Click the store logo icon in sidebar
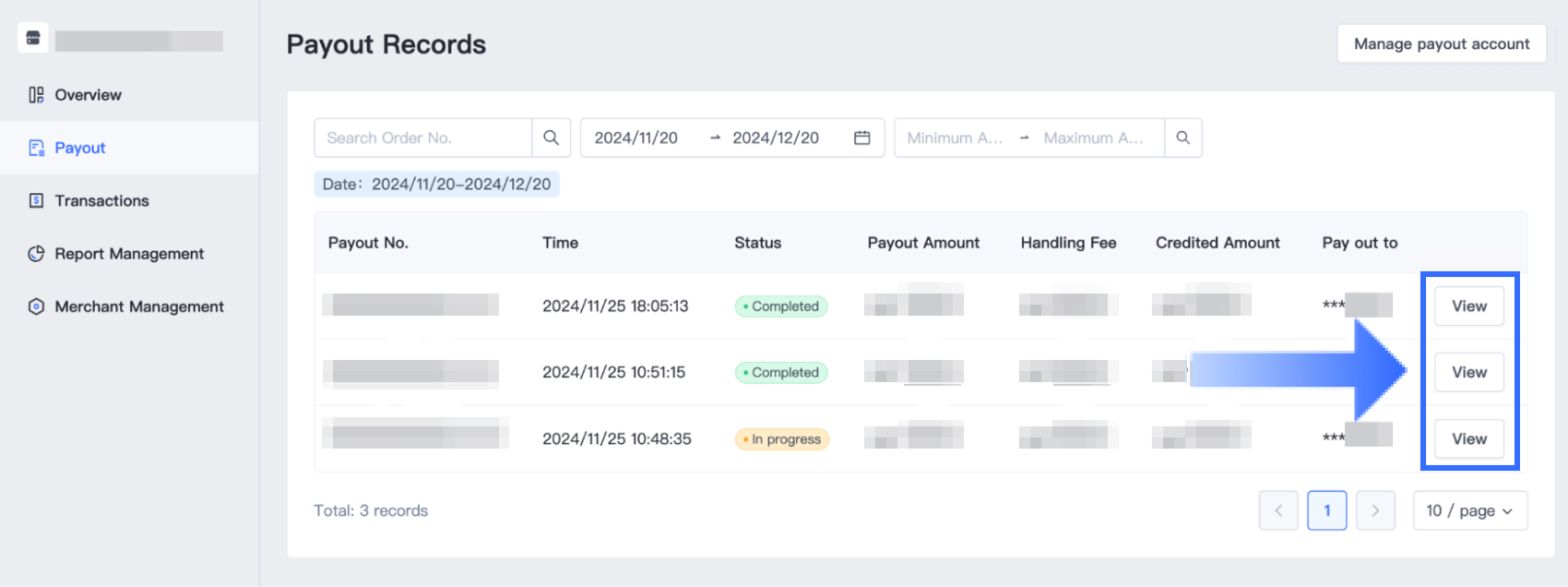 tap(33, 38)
